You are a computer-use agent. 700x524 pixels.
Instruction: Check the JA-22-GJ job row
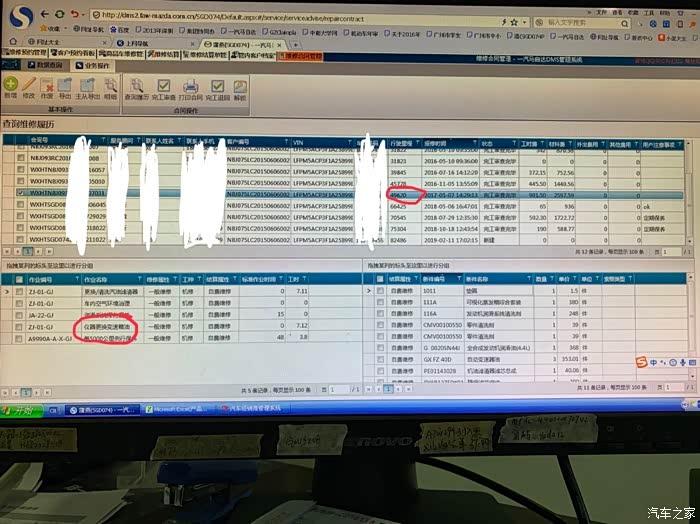(19, 315)
